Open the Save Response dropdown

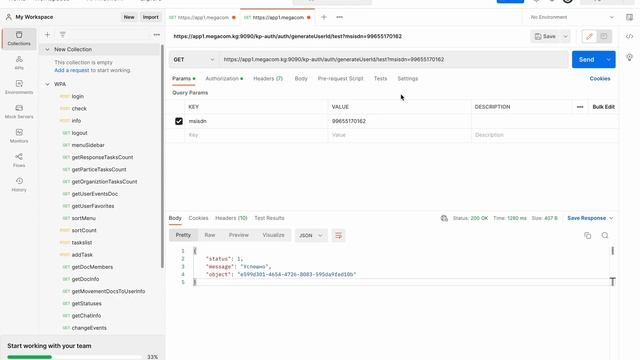point(590,218)
